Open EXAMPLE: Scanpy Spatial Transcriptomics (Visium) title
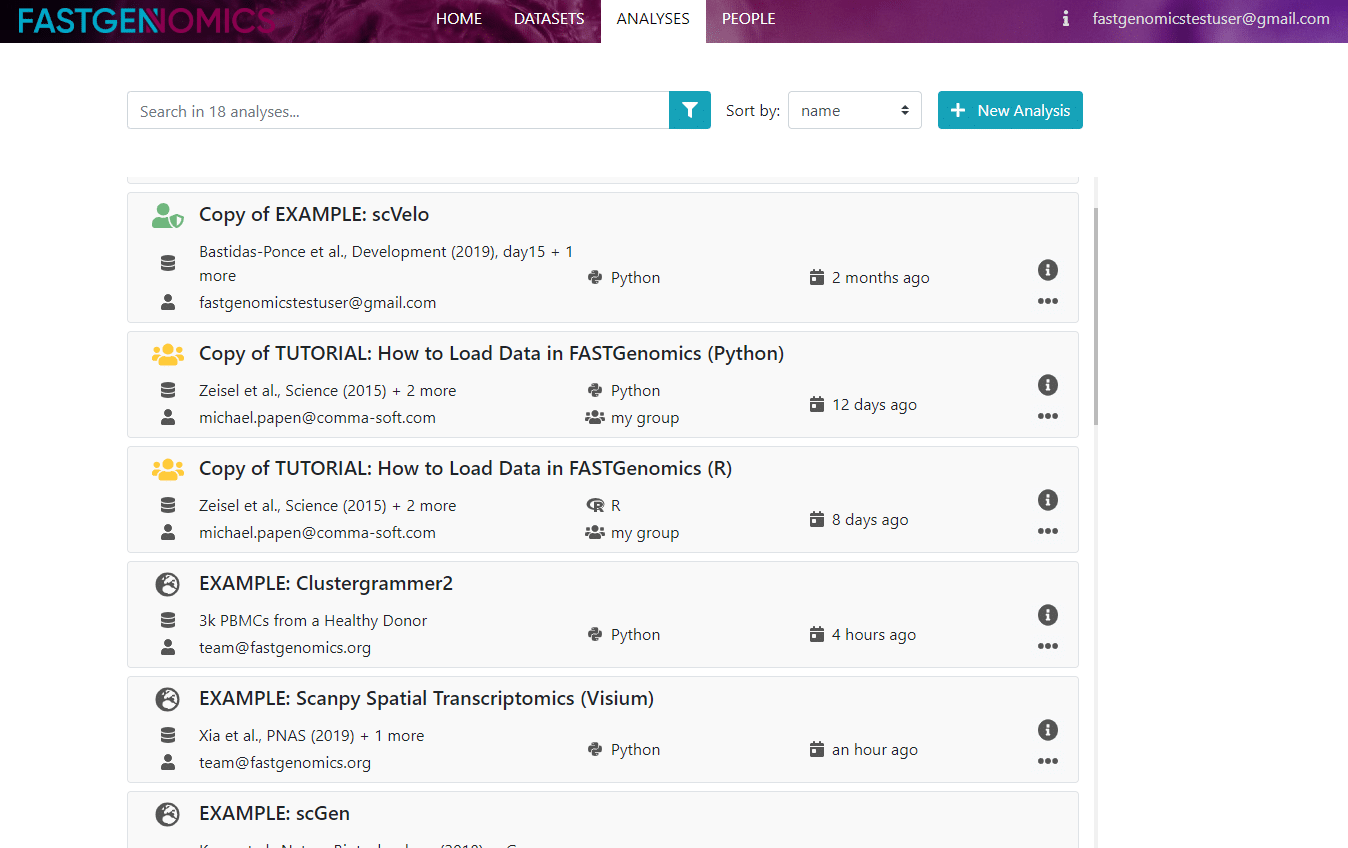This screenshot has width=1348, height=848. click(x=426, y=699)
